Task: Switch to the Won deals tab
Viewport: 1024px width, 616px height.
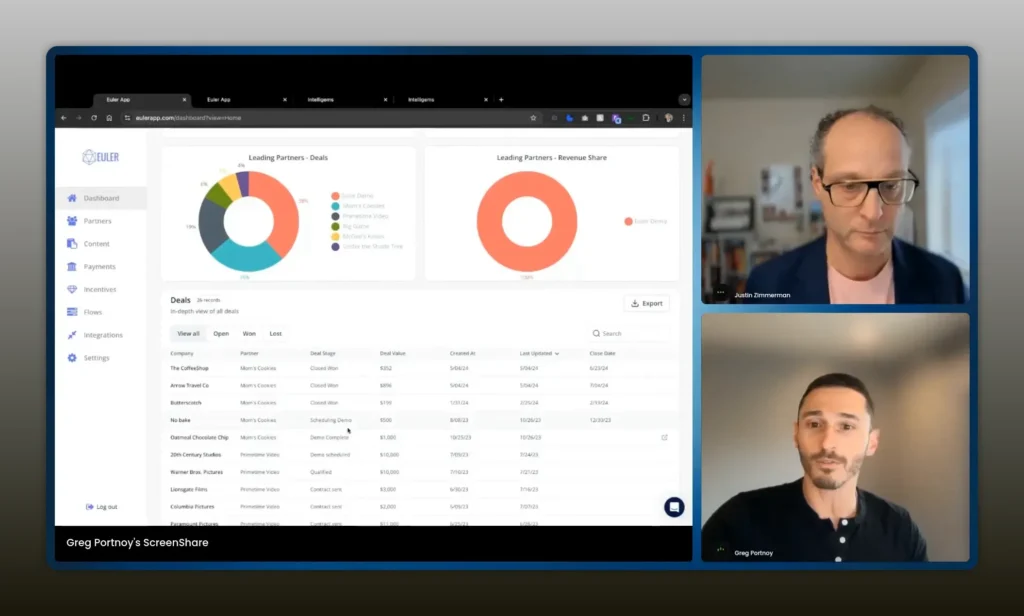Action: (x=249, y=334)
